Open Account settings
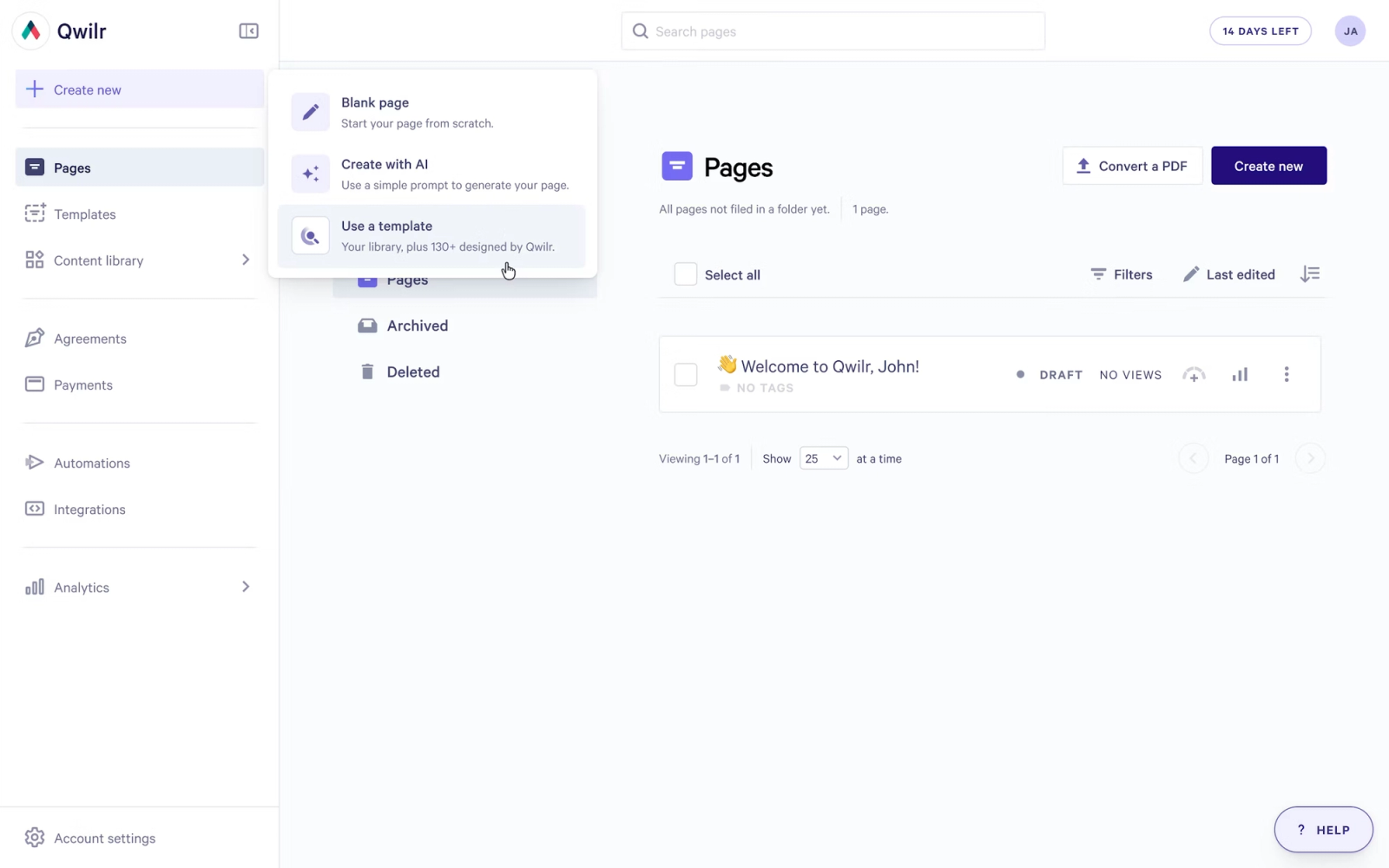Image resolution: width=1389 pixels, height=868 pixels. click(x=140, y=838)
